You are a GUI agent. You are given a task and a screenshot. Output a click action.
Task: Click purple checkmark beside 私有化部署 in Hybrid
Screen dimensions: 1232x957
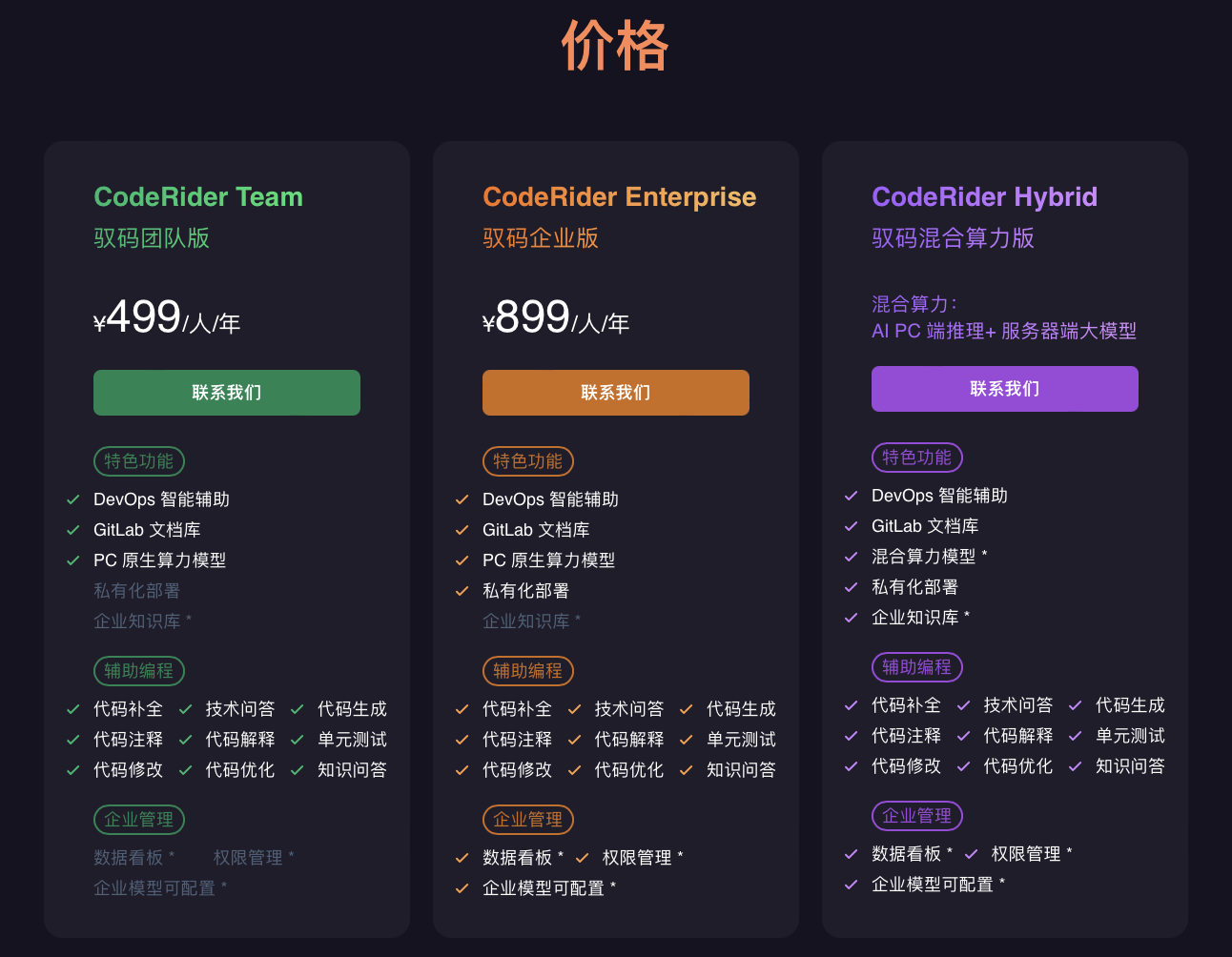[851, 587]
